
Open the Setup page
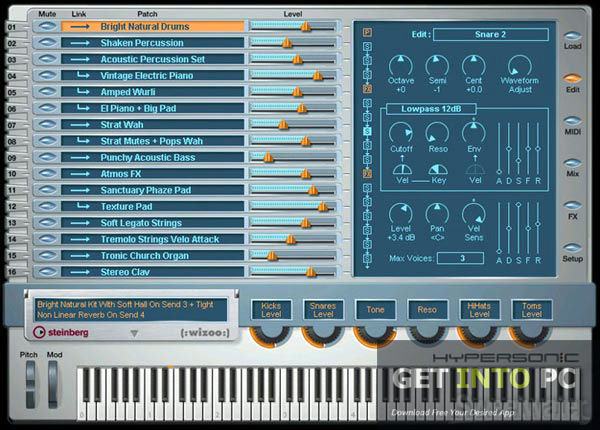coord(572,248)
